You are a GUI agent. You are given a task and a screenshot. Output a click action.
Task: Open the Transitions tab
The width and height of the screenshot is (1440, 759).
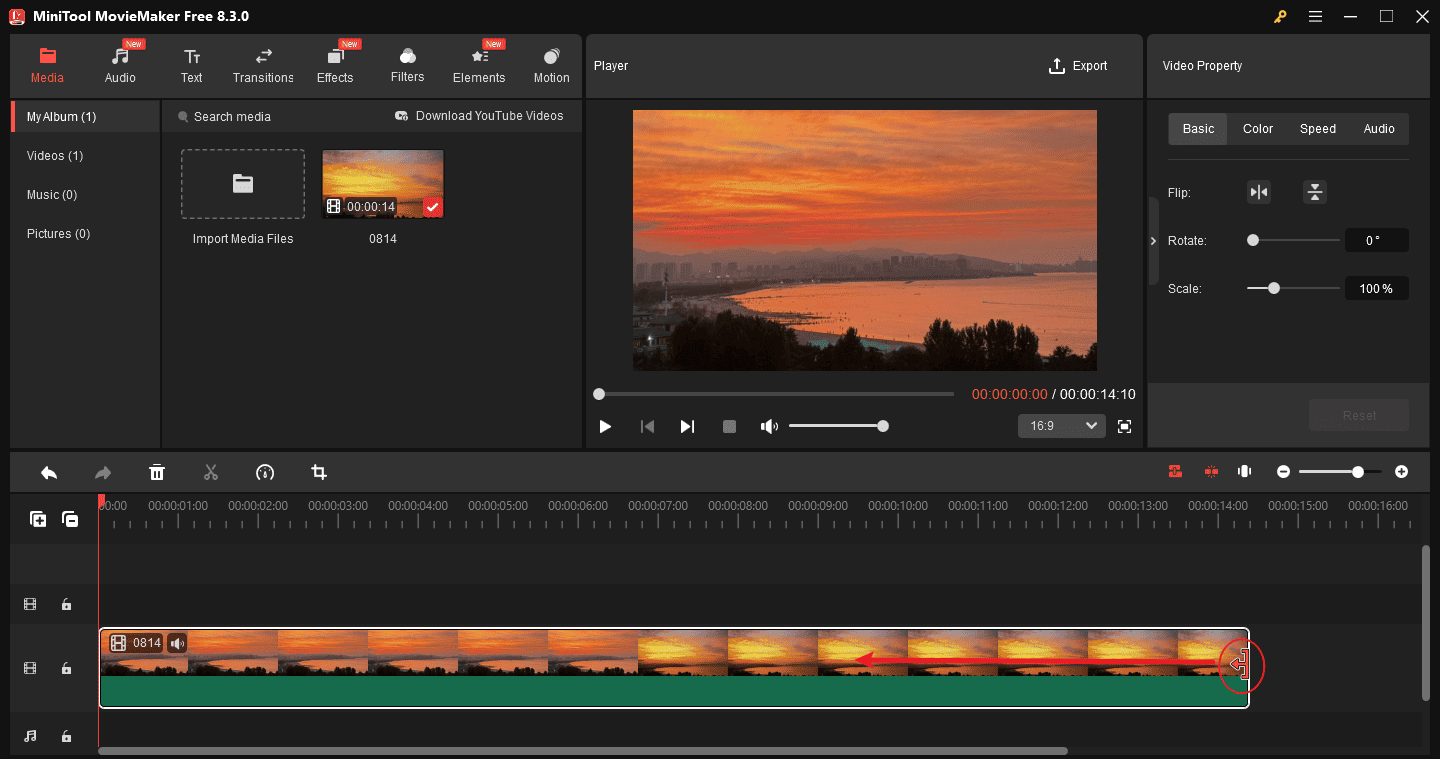point(263,65)
